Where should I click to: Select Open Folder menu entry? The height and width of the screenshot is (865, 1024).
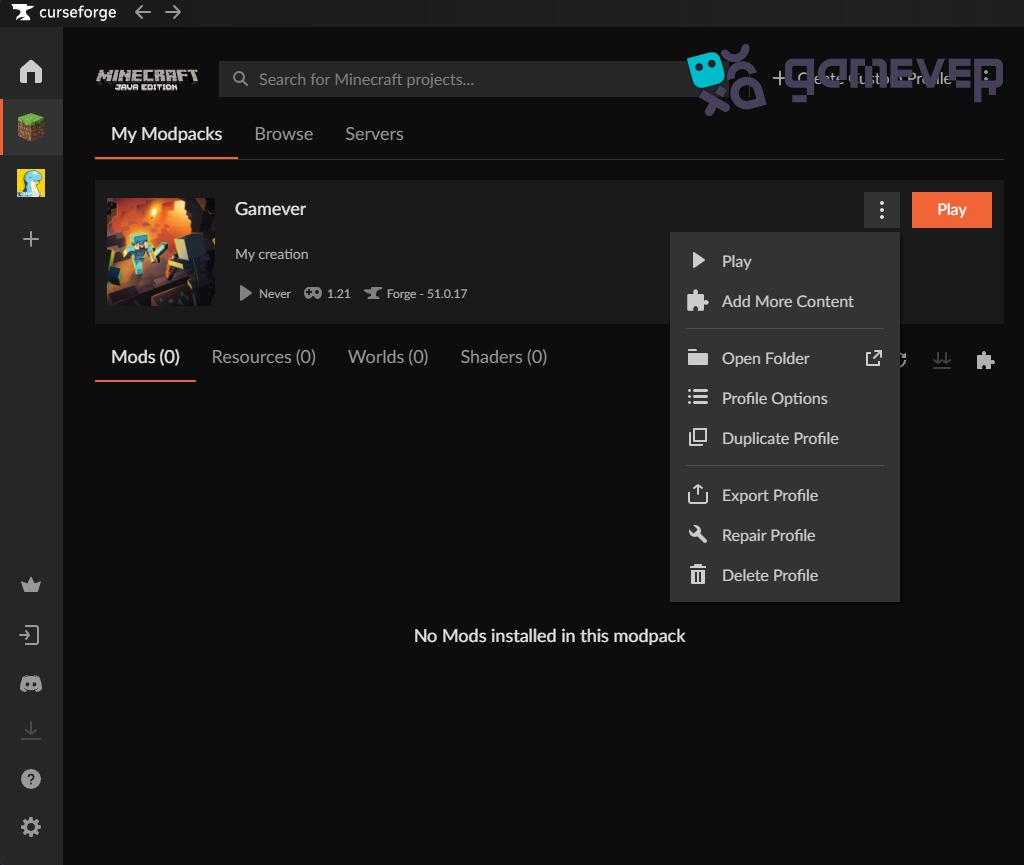click(x=785, y=358)
